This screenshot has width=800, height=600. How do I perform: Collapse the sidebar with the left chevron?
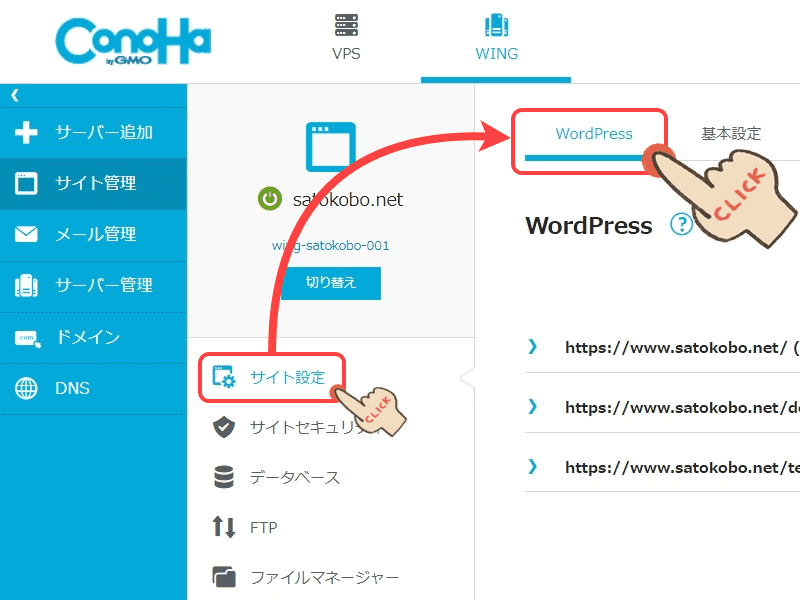(x=15, y=95)
